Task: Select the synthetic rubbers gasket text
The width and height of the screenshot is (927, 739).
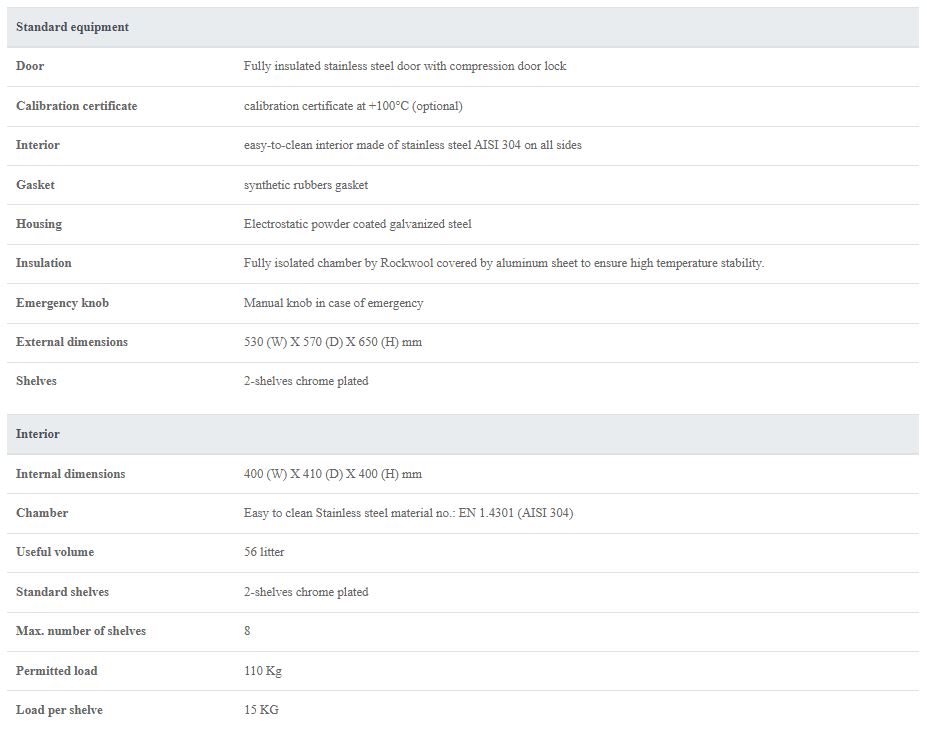Action: pos(306,185)
